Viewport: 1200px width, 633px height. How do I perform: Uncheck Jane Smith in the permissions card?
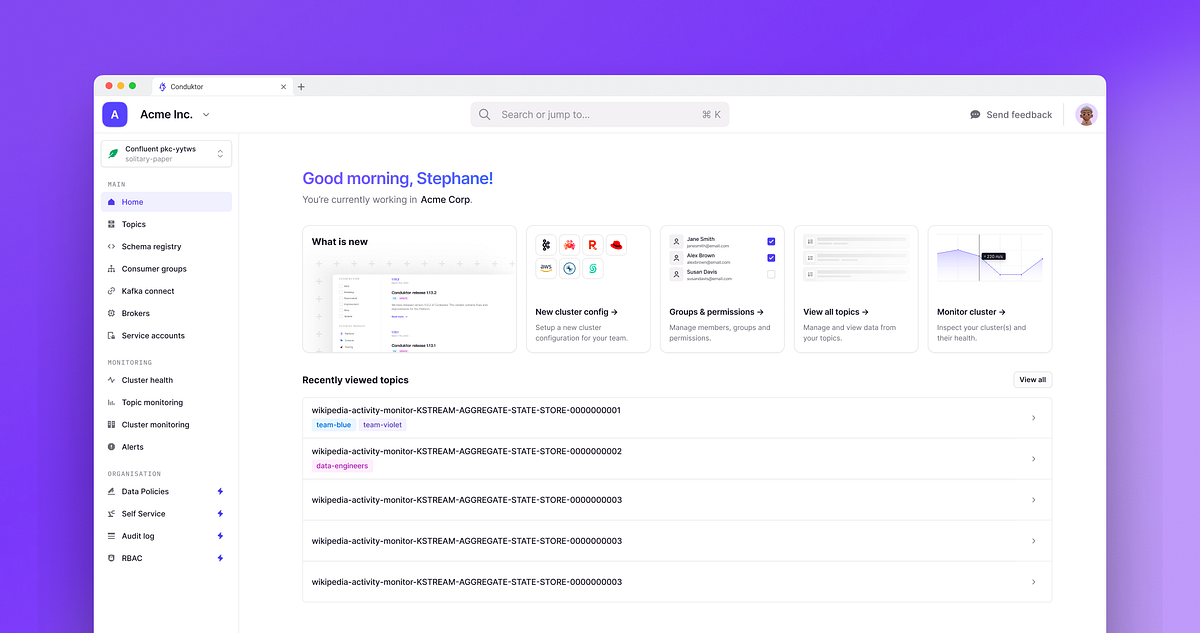[770, 242]
